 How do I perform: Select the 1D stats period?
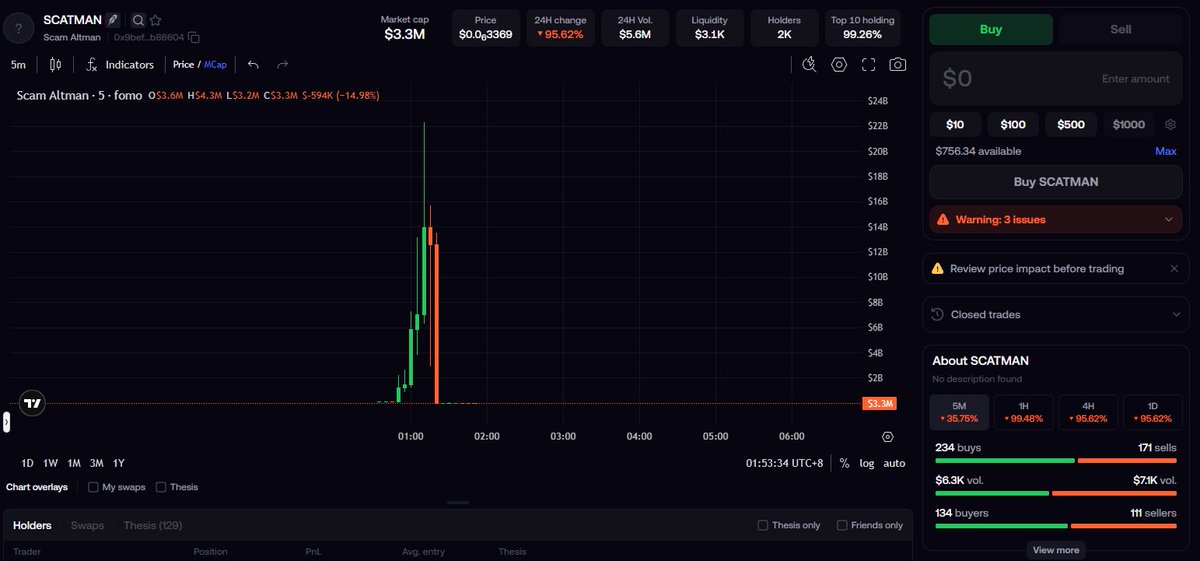tap(1153, 412)
